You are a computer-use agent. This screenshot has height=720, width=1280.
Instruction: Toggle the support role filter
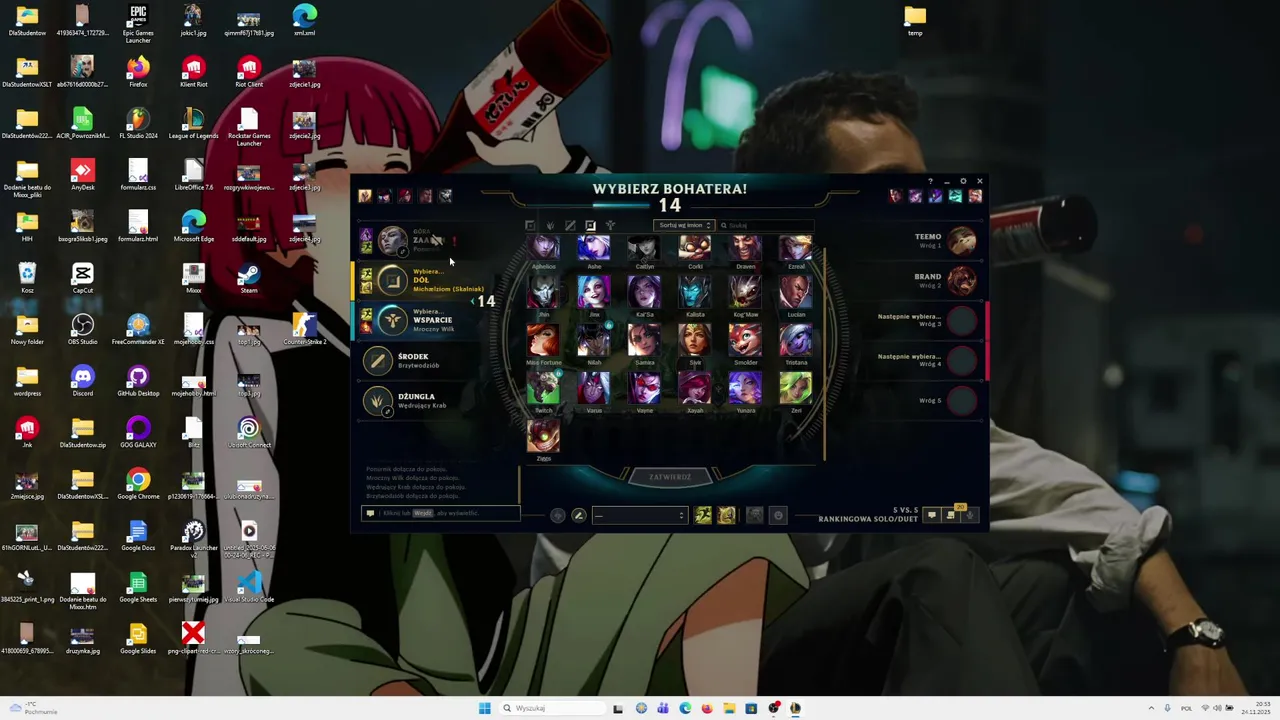point(610,226)
